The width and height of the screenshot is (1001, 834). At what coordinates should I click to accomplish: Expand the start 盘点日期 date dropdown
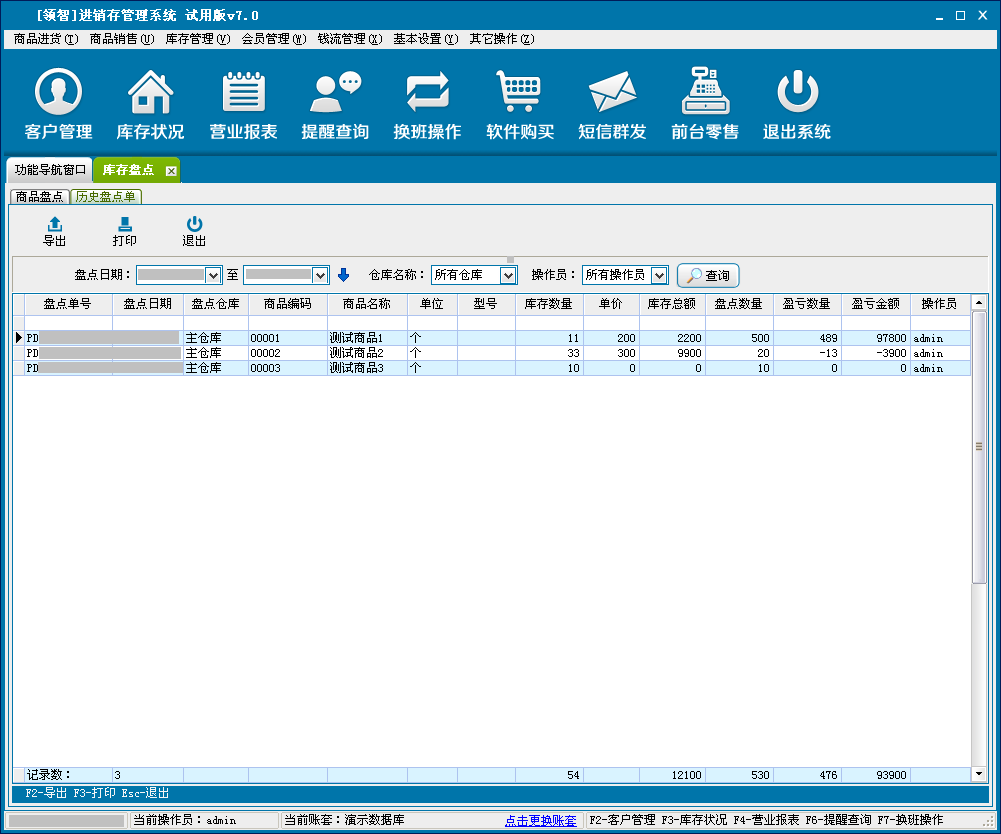click(212, 275)
